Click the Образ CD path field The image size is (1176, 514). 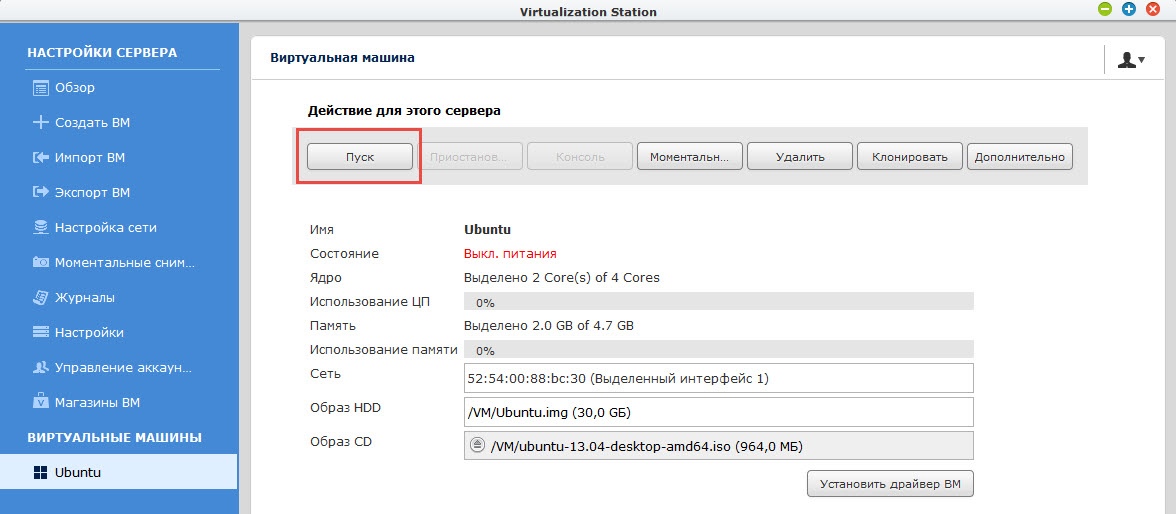point(718,445)
